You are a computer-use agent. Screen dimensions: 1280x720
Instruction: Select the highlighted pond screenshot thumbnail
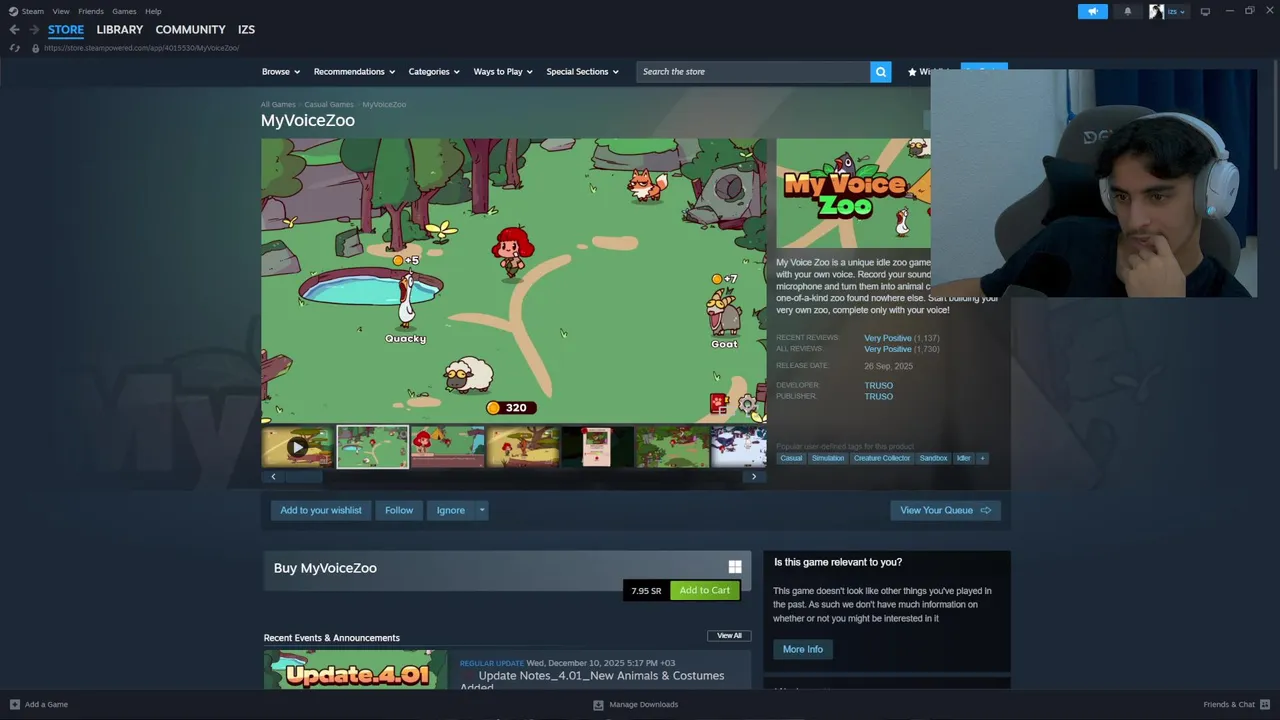tap(372, 447)
